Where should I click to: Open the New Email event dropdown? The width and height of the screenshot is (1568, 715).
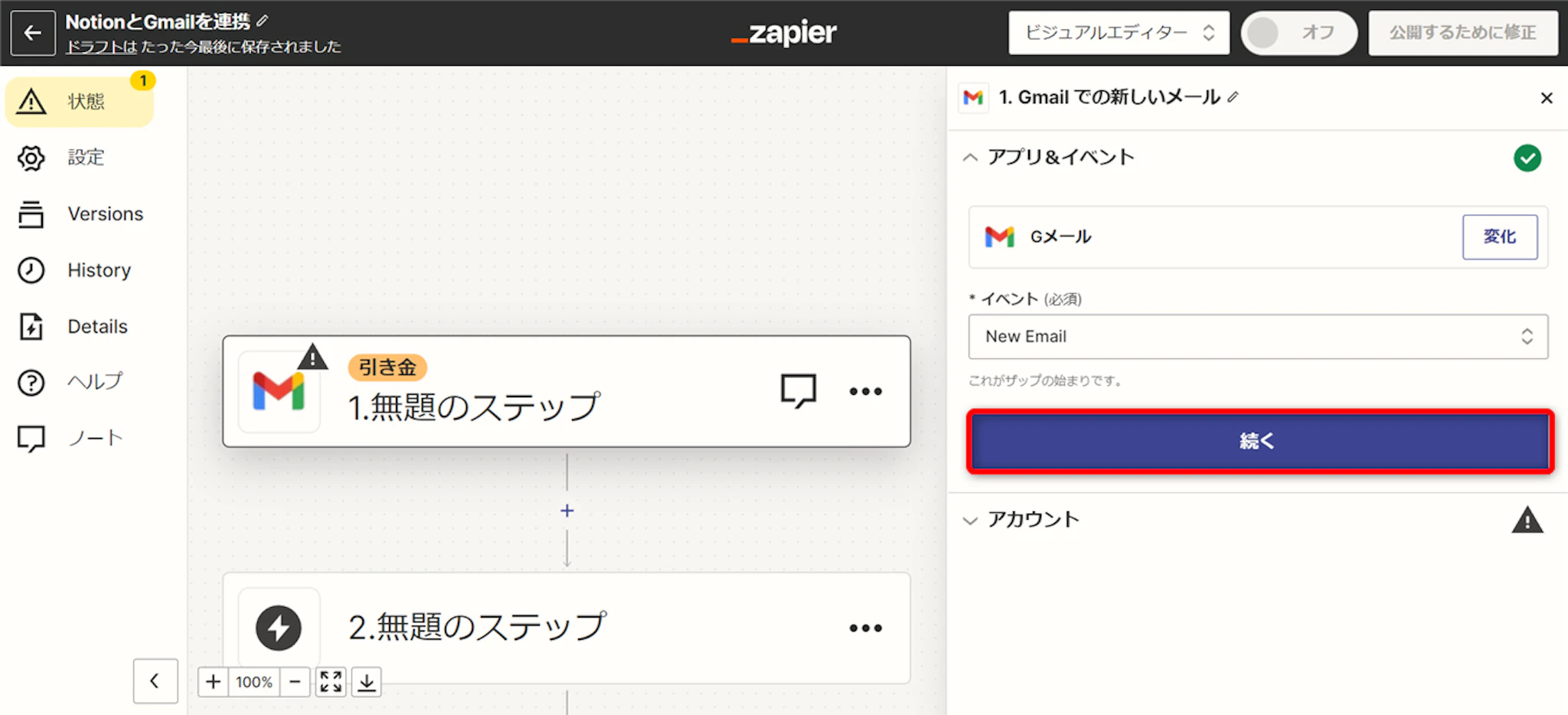coord(1257,337)
